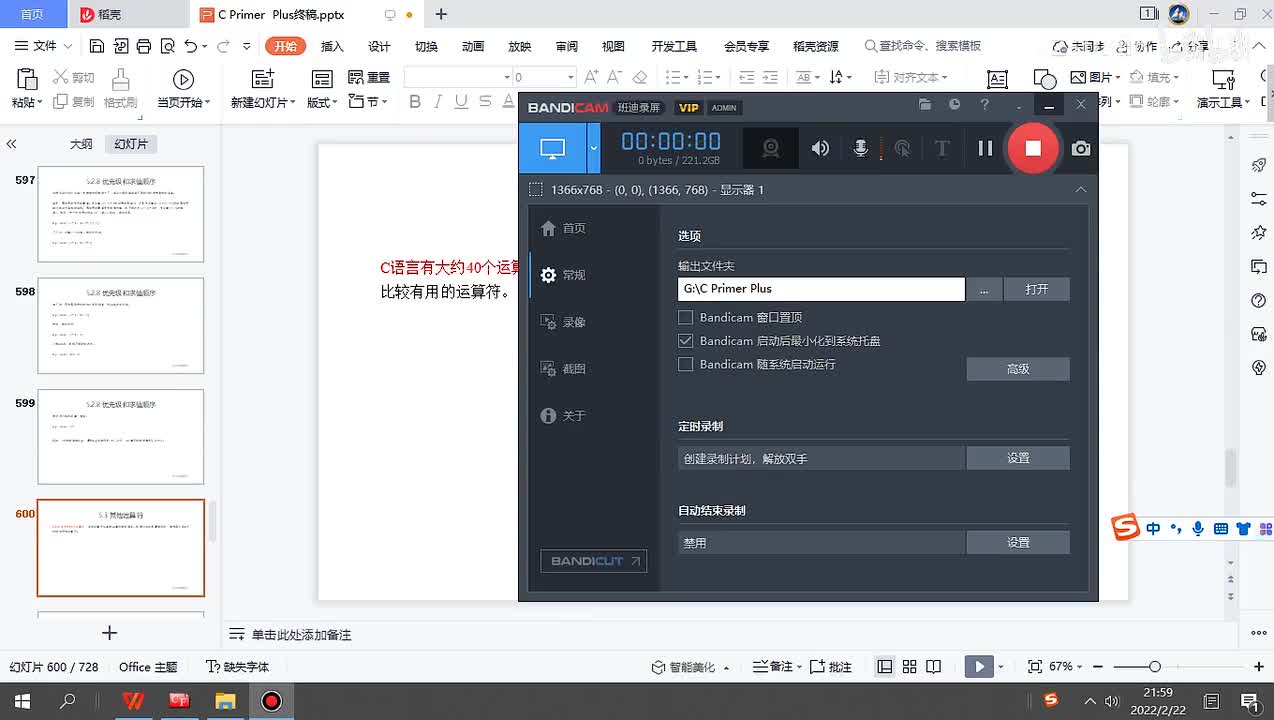Screen dimensions: 1274x720
Task: Open Bandicam output folder icon in title bar
Action: point(925,105)
